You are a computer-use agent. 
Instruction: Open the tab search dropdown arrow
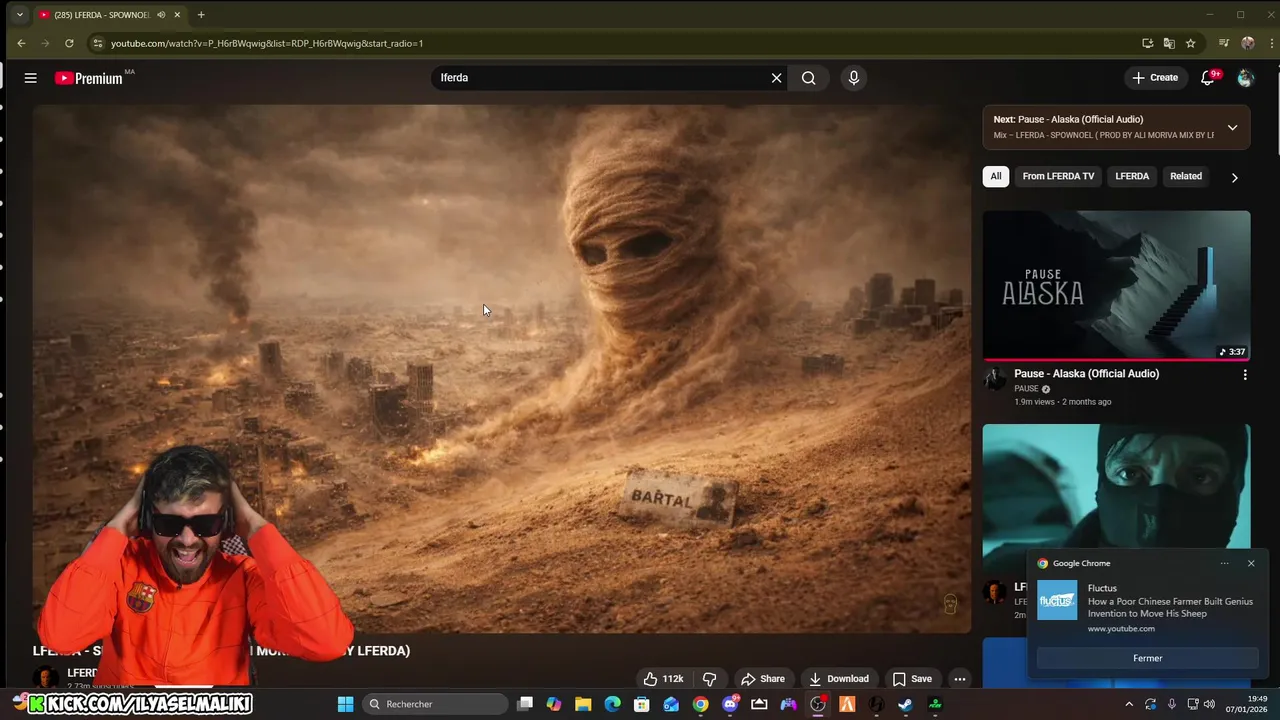point(19,15)
